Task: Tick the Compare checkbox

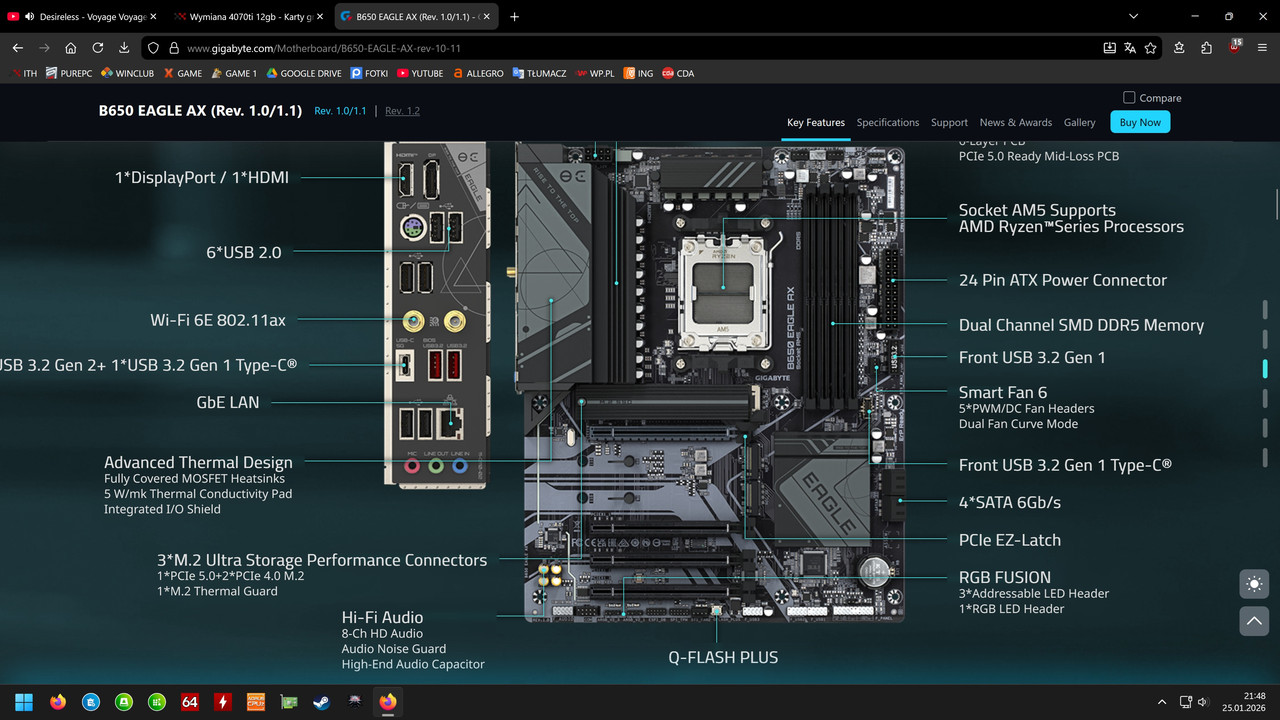Action: pos(1129,98)
